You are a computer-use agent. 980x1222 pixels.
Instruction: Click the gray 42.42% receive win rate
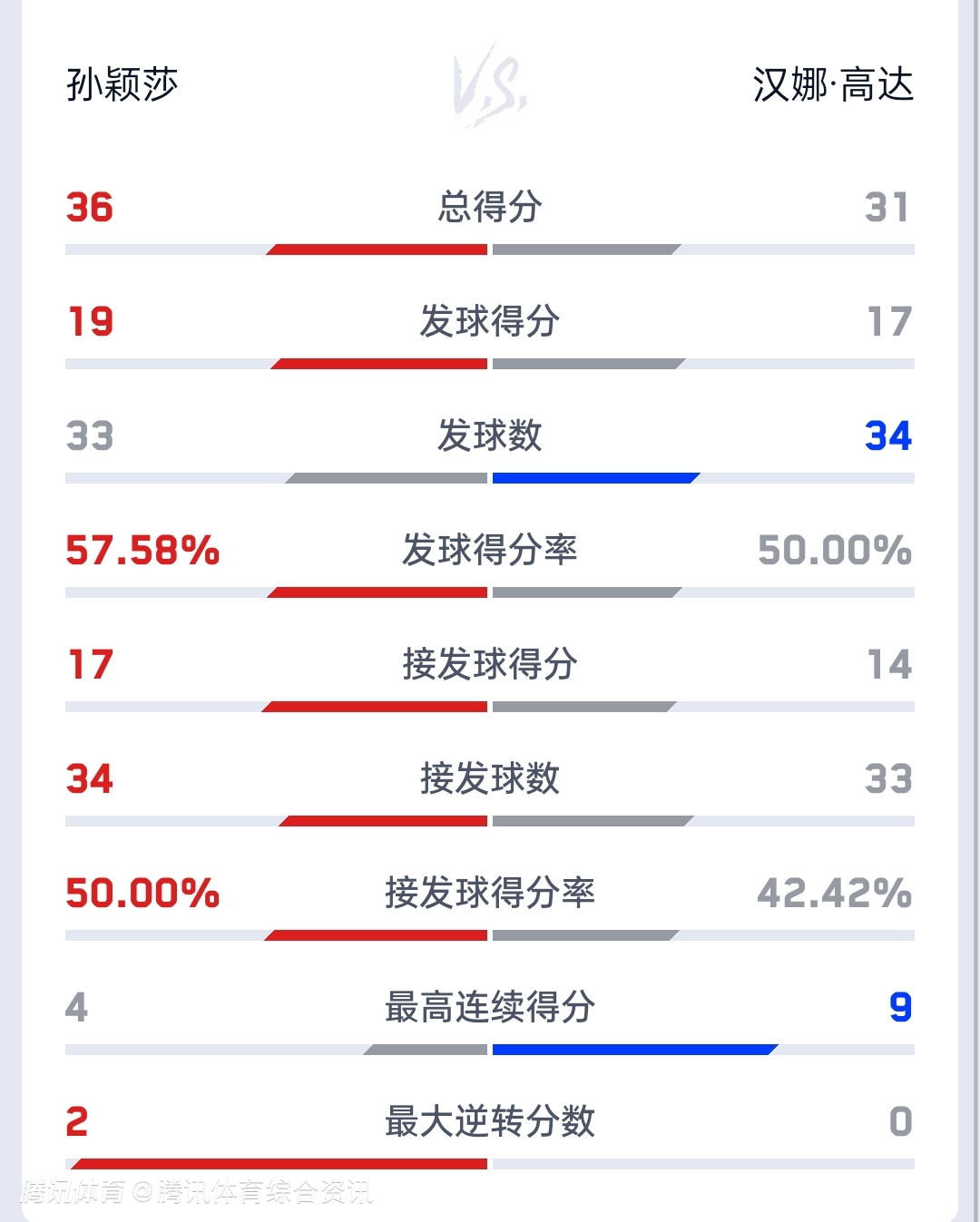coord(834,894)
